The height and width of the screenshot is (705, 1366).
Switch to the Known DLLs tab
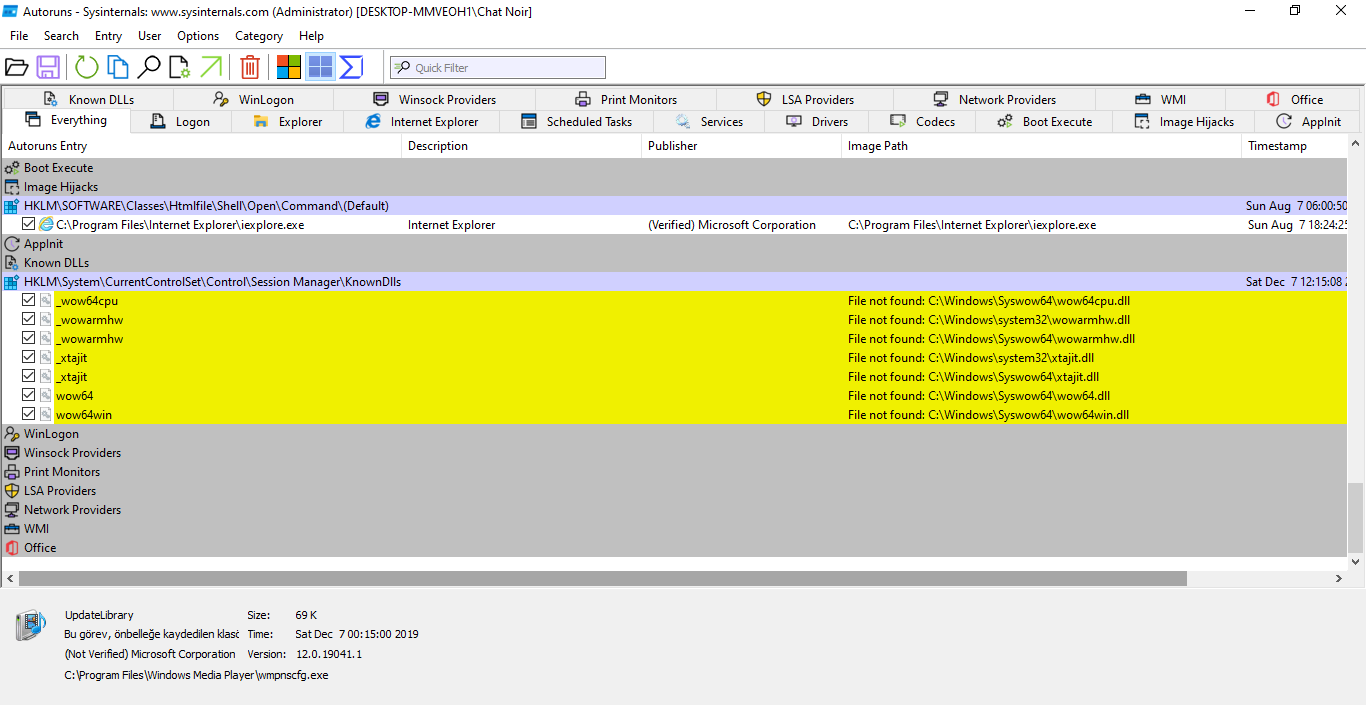coord(88,99)
